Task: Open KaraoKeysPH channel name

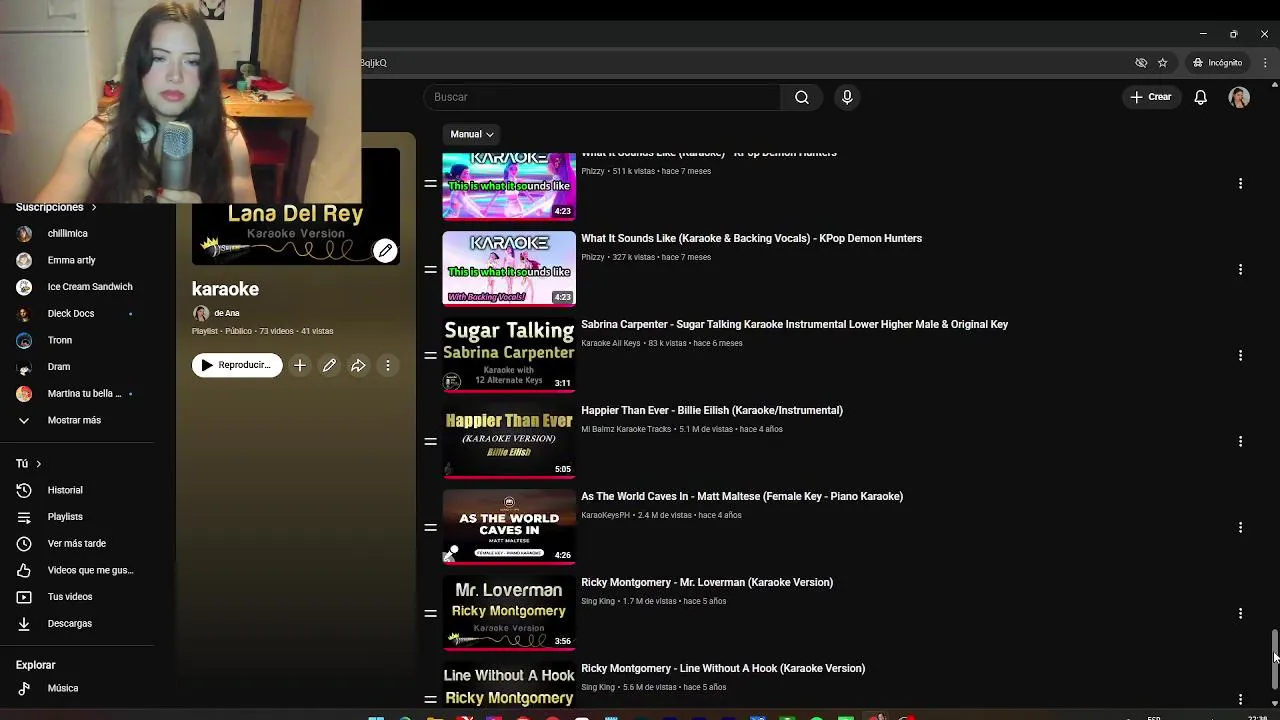Action: point(605,515)
